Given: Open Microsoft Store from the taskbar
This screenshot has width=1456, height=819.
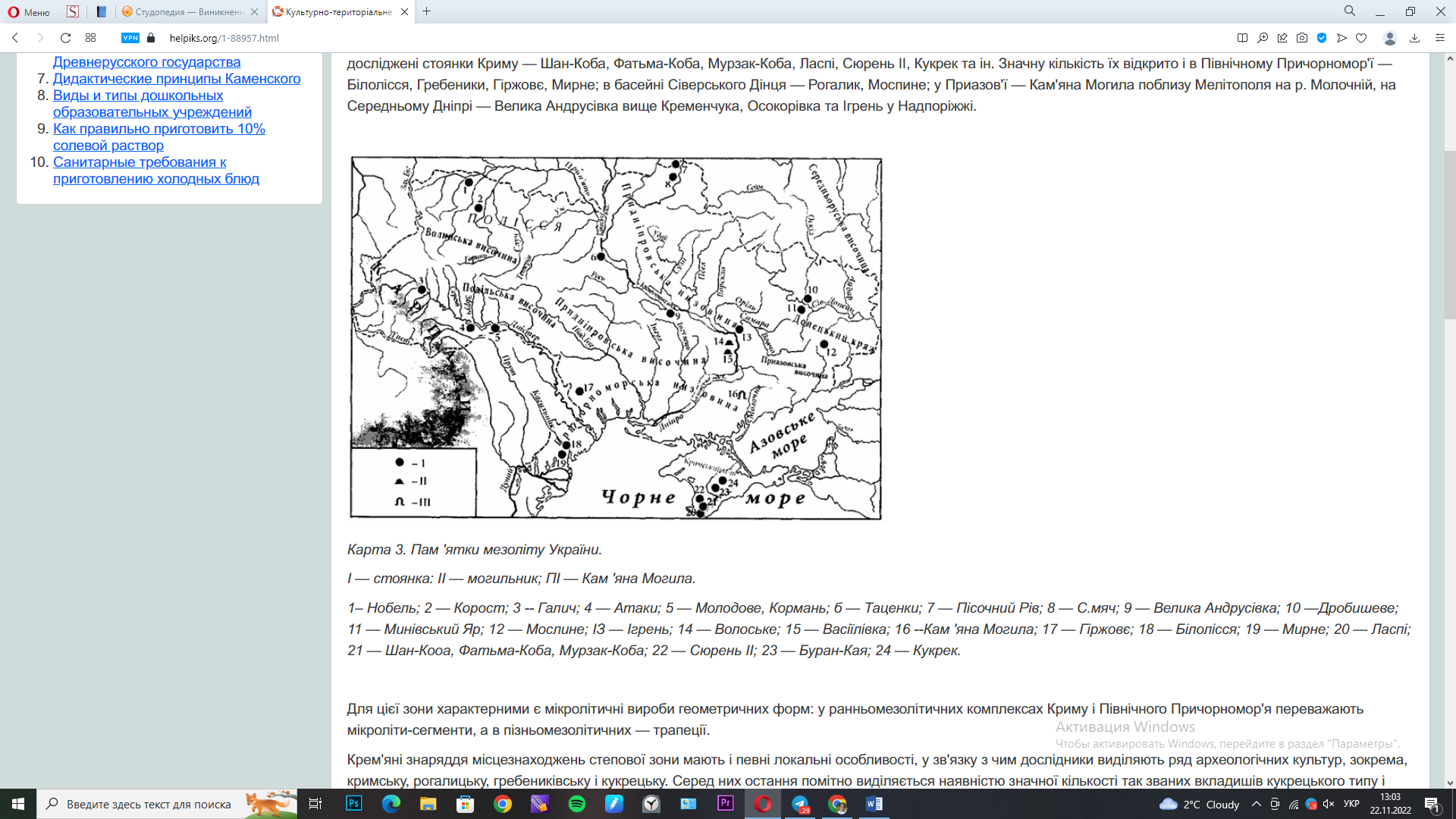Looking at the screenshot, I should [466, 804].
